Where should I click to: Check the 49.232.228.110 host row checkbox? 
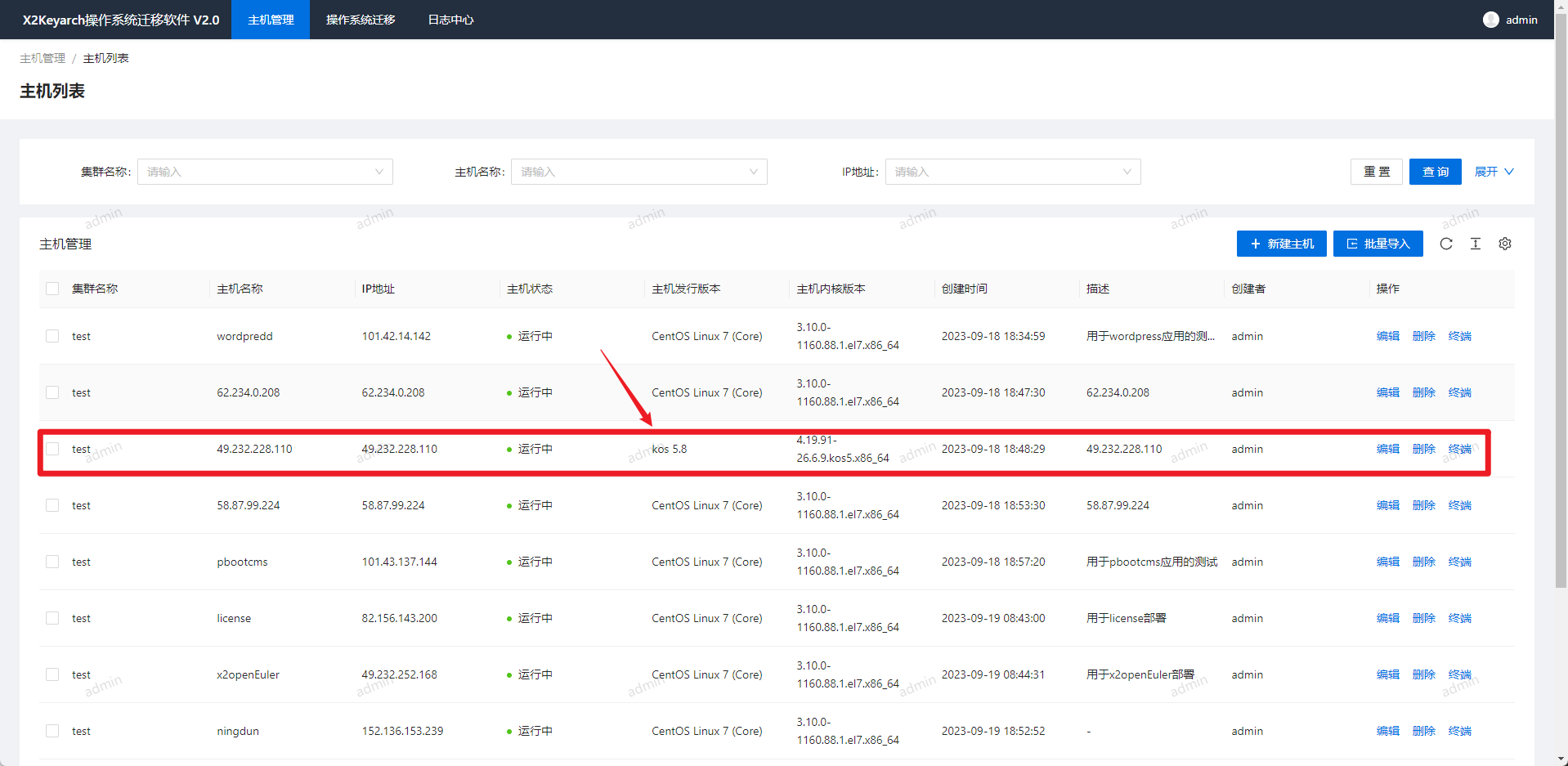52,449
